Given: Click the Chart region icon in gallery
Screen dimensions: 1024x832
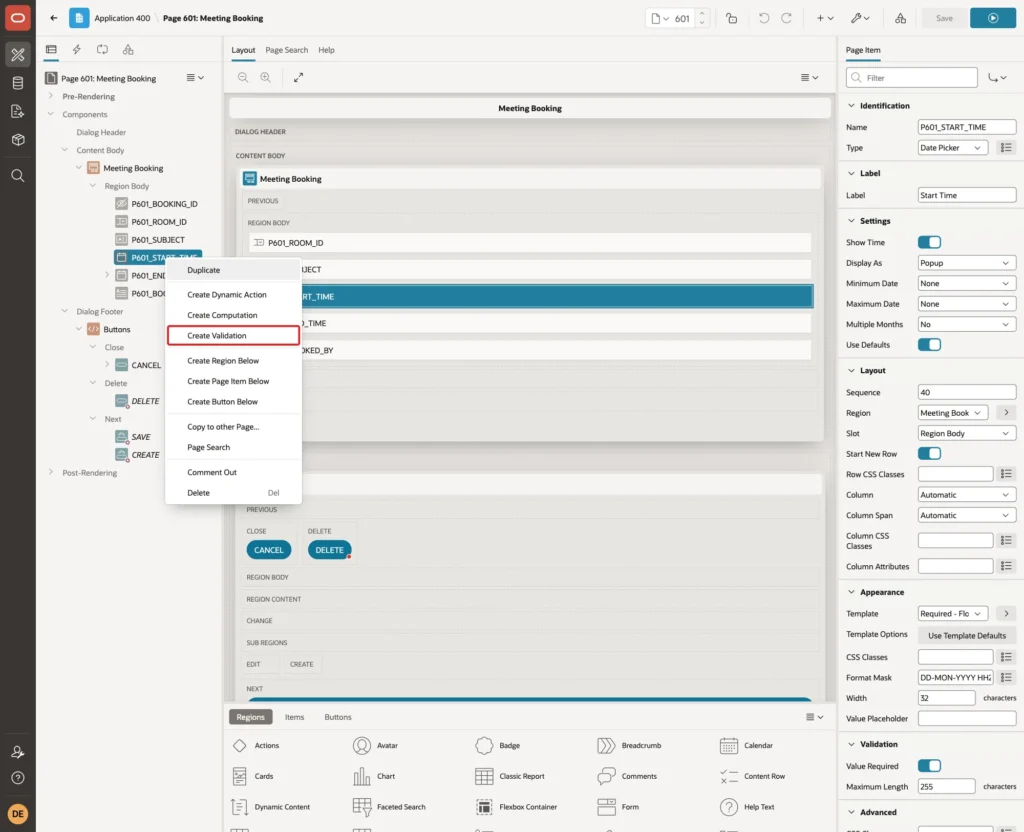Looking at the screenshot, I should pos(362,776).
